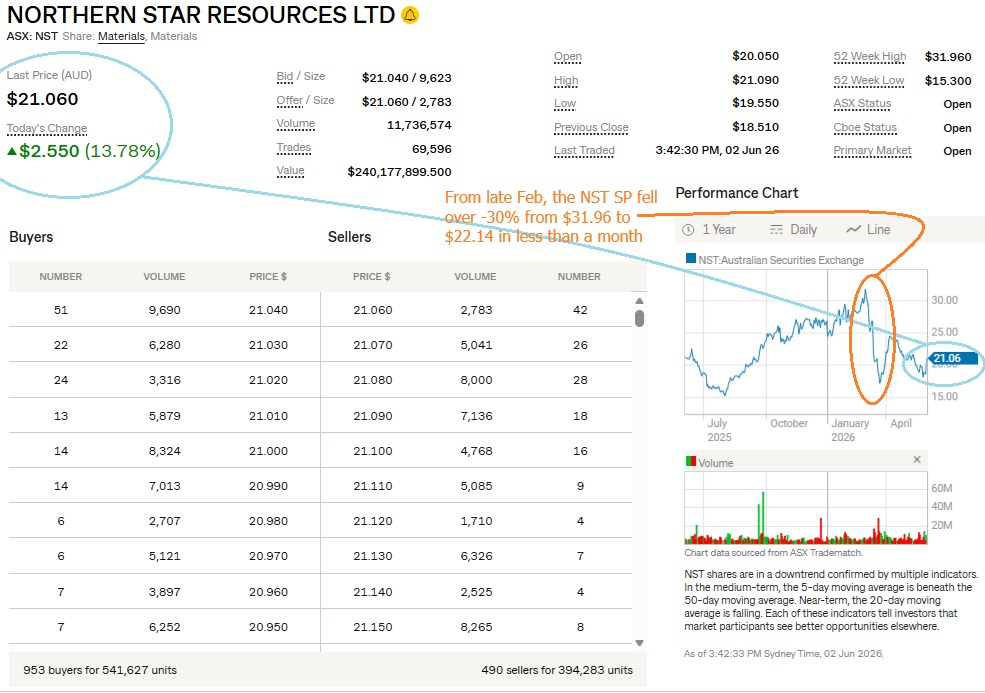The image size is (985, 693).
Task: Click the Bid / Size label
Action: click(x=300, y=77)
